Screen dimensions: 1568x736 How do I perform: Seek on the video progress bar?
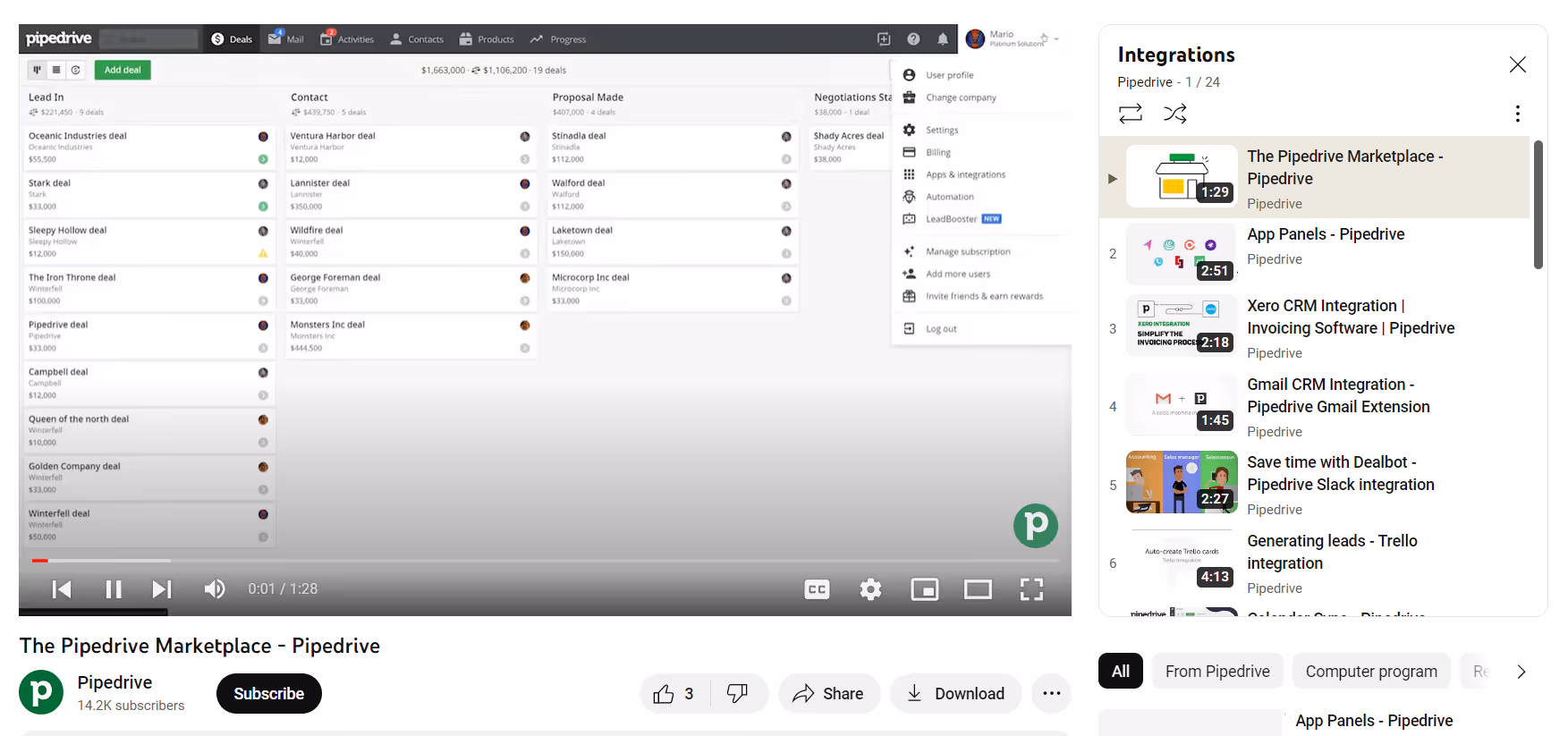pyautogui.click(x=545, y=561)
